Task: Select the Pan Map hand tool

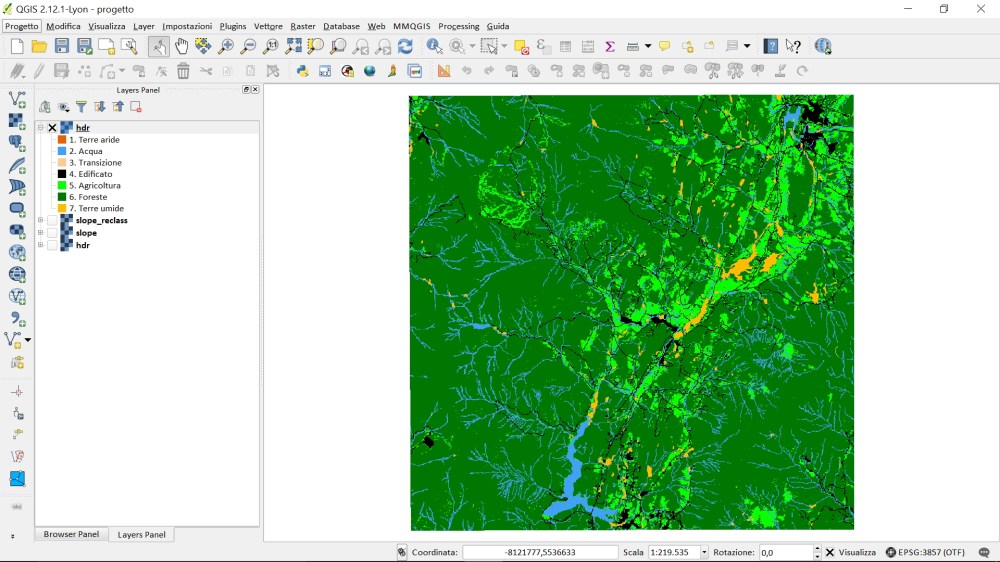Action: coord(181,46)
